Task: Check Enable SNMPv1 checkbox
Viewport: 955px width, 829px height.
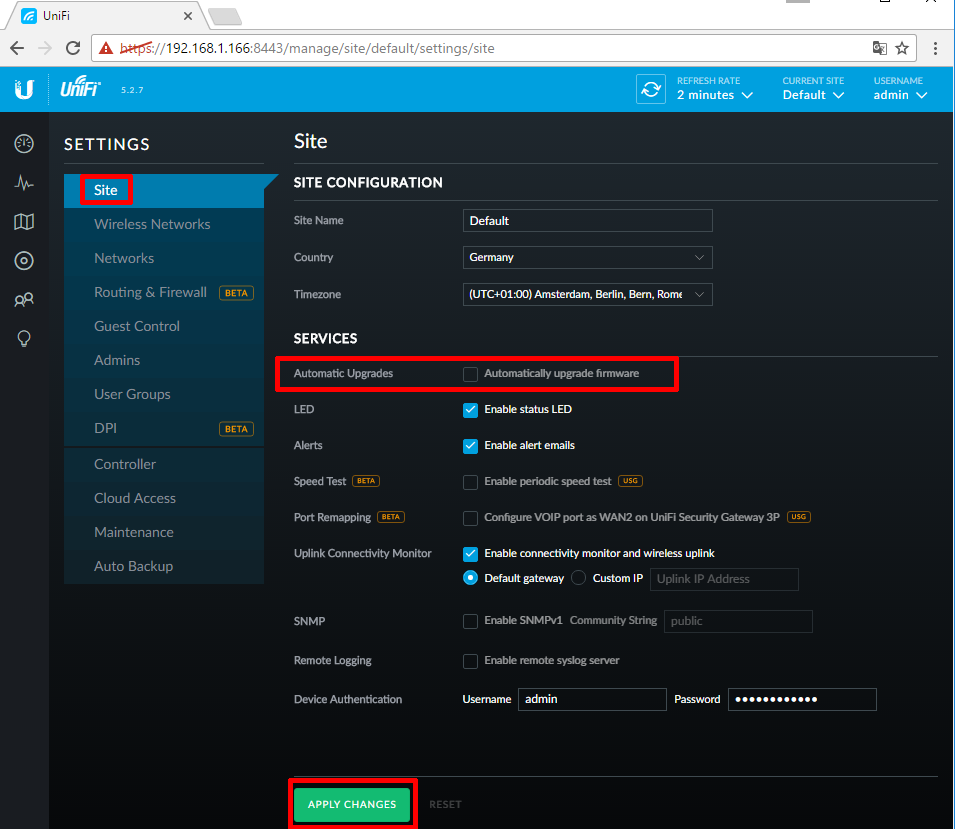Action: click(x=470, y=621)
